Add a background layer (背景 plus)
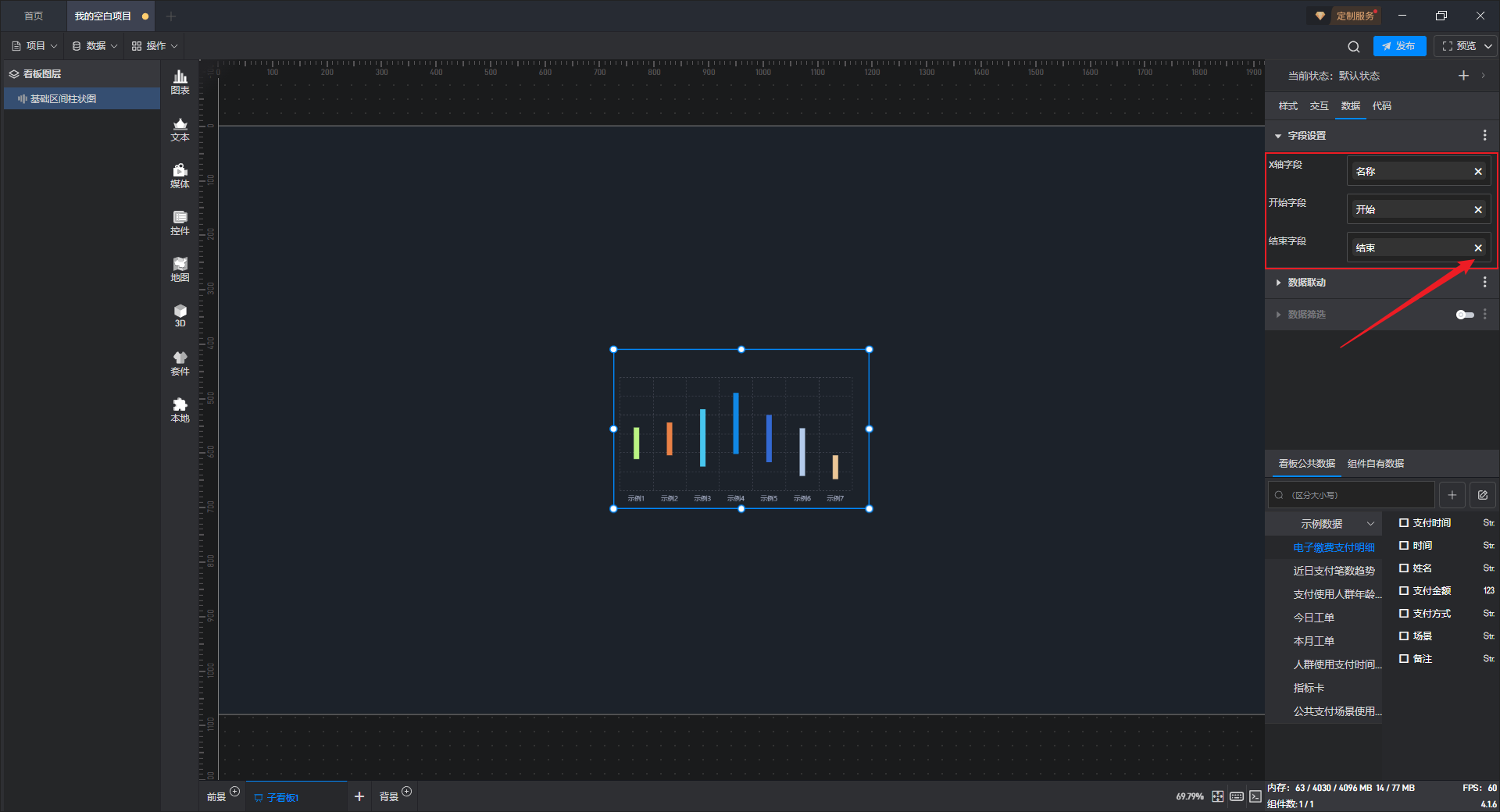1500x812 pixels. [406, 792]
